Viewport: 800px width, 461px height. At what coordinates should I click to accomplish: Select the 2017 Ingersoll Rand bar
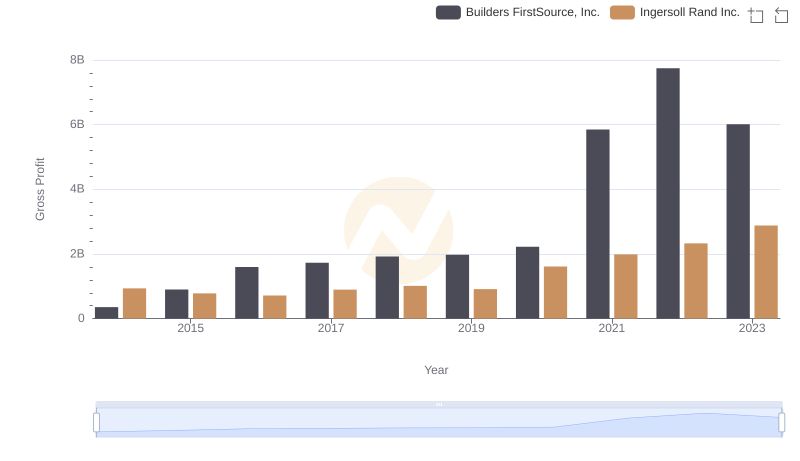[345, 304]
